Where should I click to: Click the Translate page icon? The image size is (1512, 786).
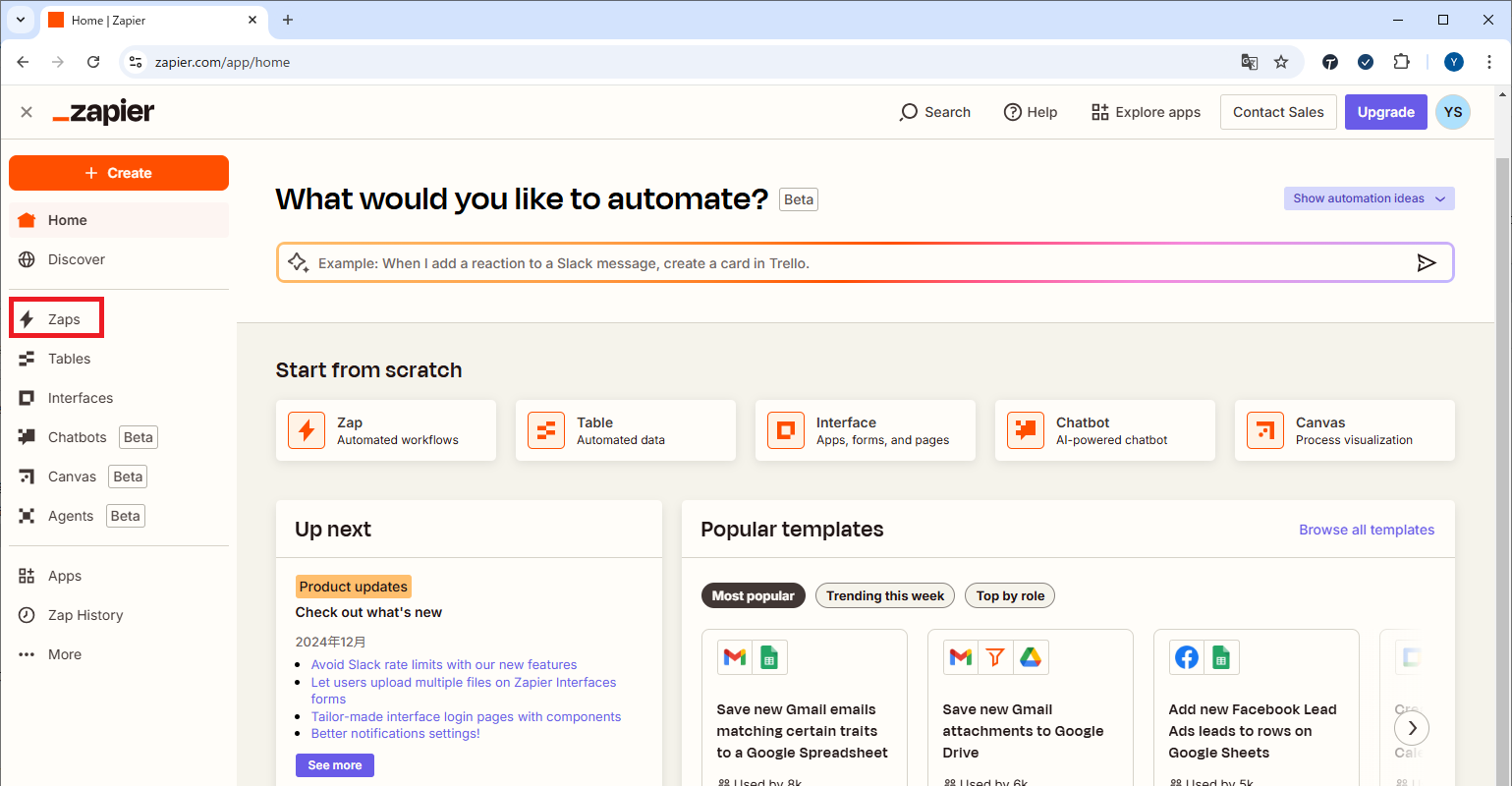(x=1250, y=62)
